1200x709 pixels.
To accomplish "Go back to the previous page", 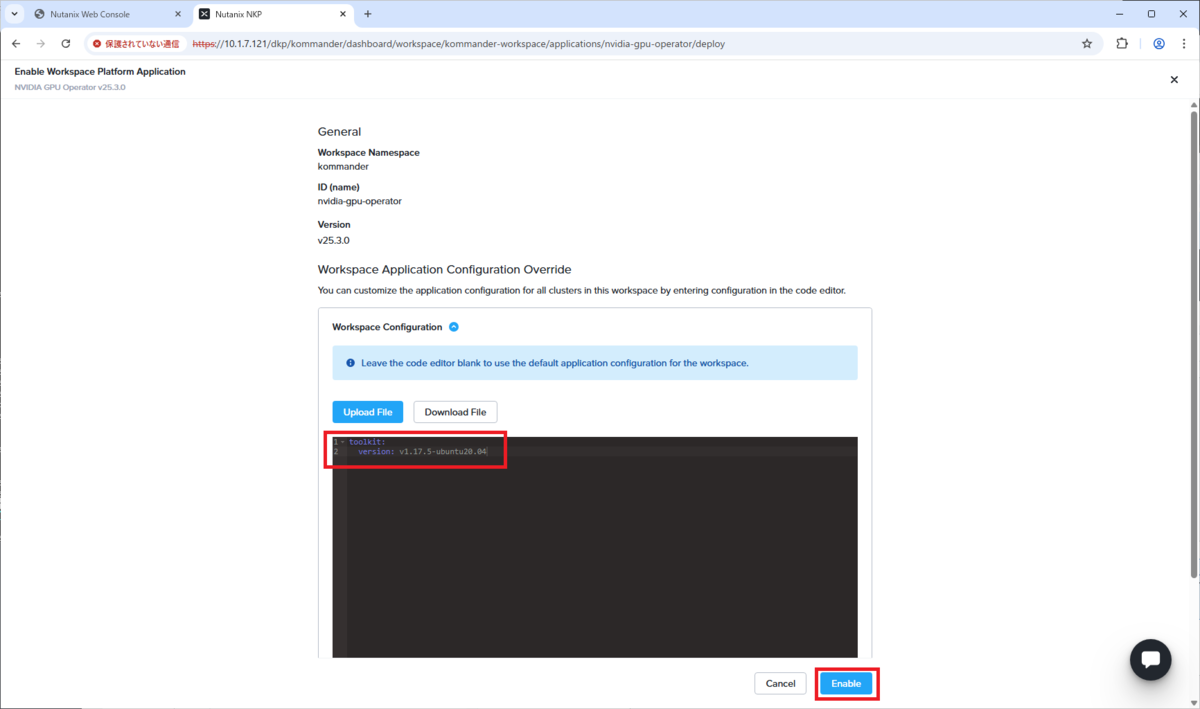I will click(x=16, y=44).
